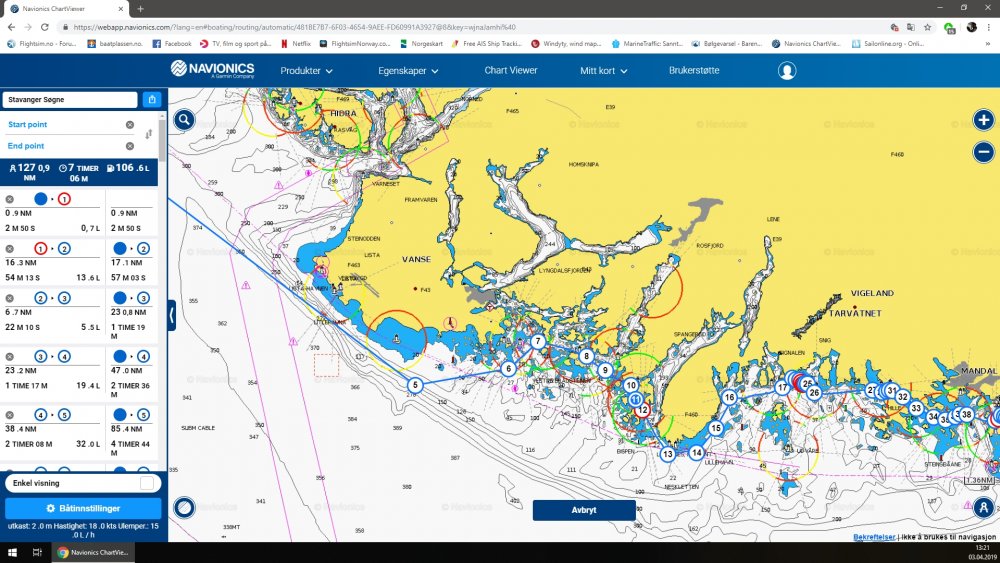
Task: Click the browser address bar
Action: coord(472,27)
